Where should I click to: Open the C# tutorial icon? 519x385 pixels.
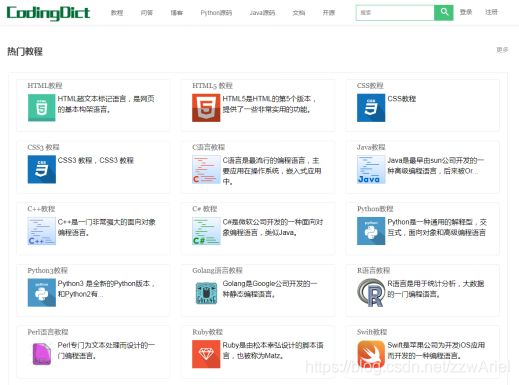click(x=206, y=231)
